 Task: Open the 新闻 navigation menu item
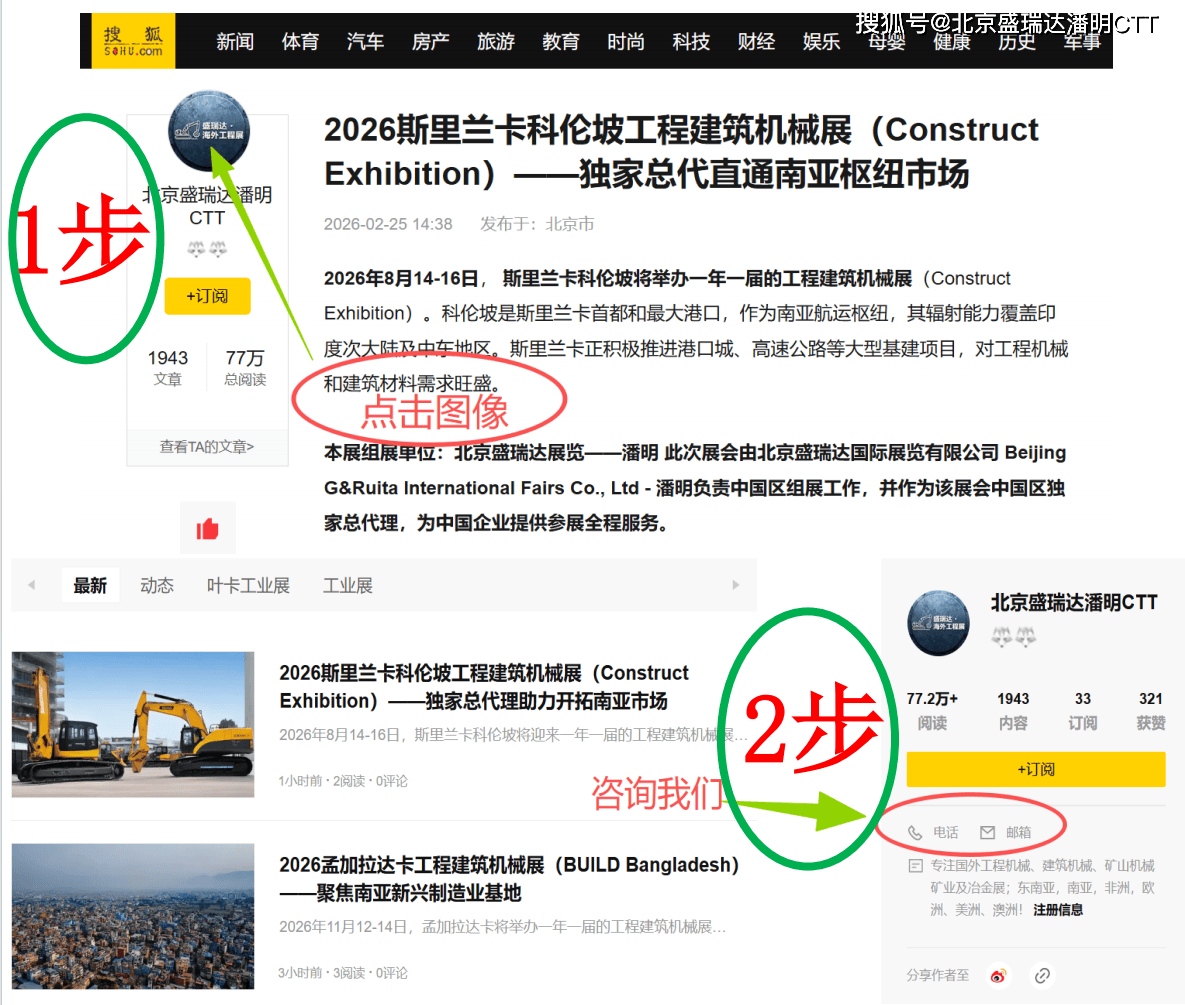pos(235,41)
